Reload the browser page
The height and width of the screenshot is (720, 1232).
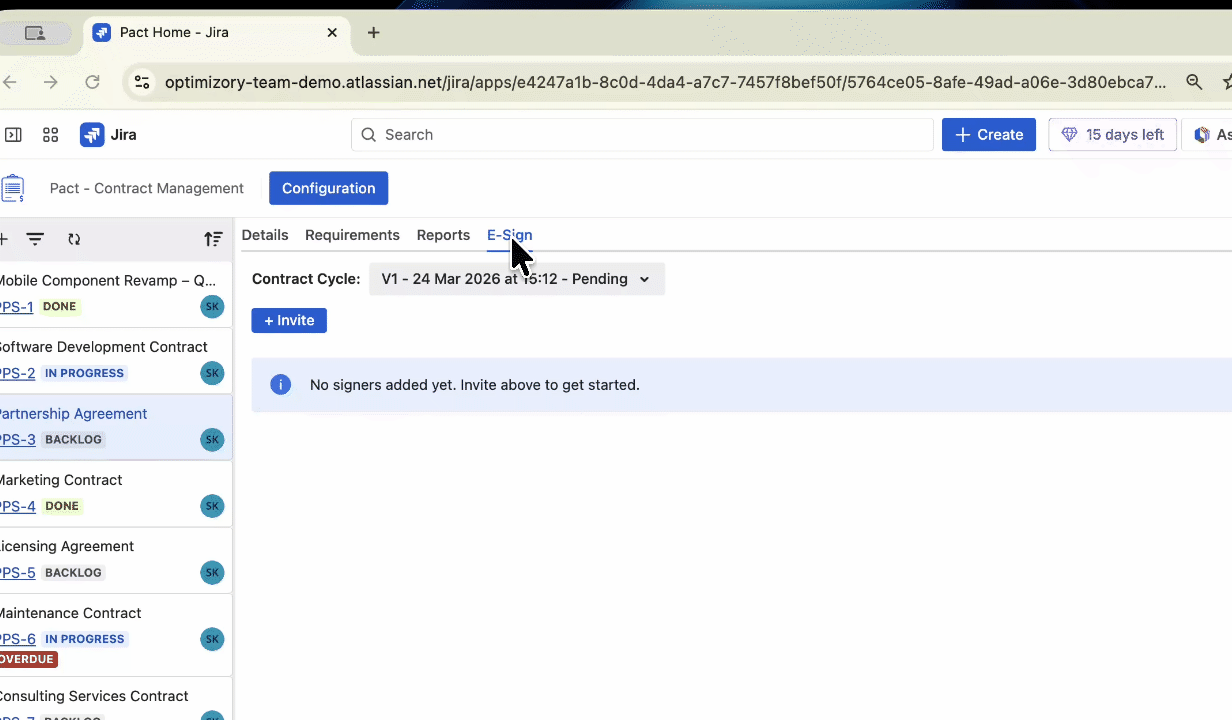(x=92, y=82)
